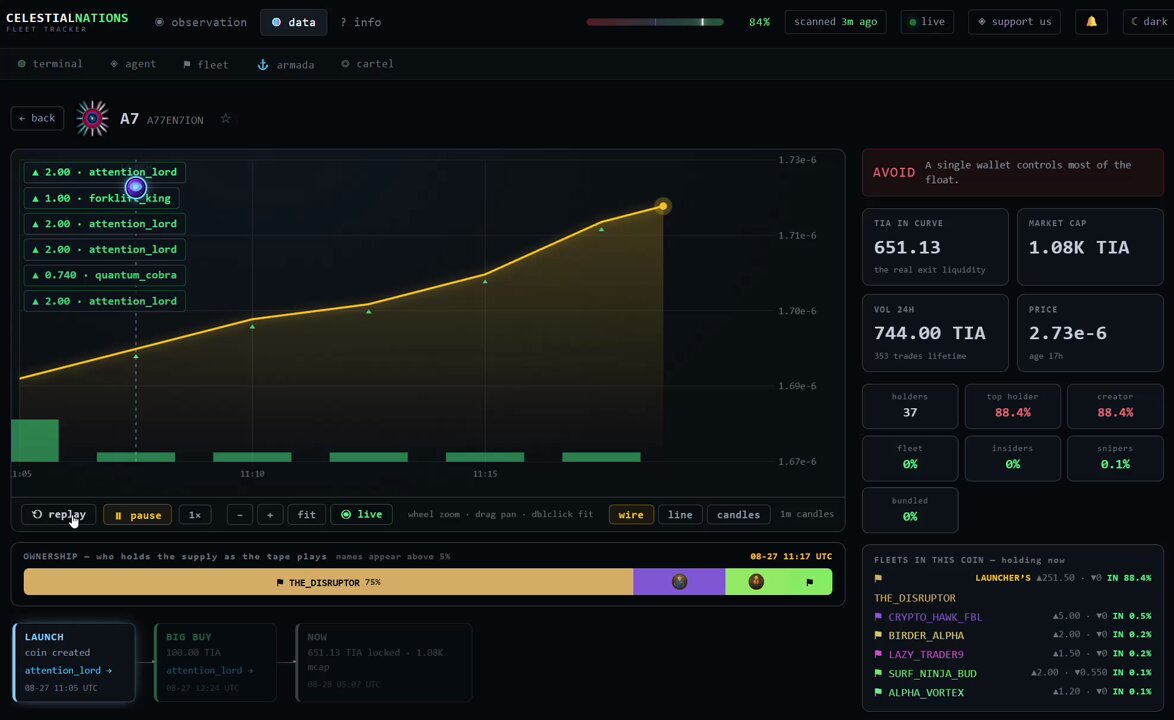This screenshot has width=1174, height=720.
Task: Select the candles chart style
Action: [x=738, y=514]
